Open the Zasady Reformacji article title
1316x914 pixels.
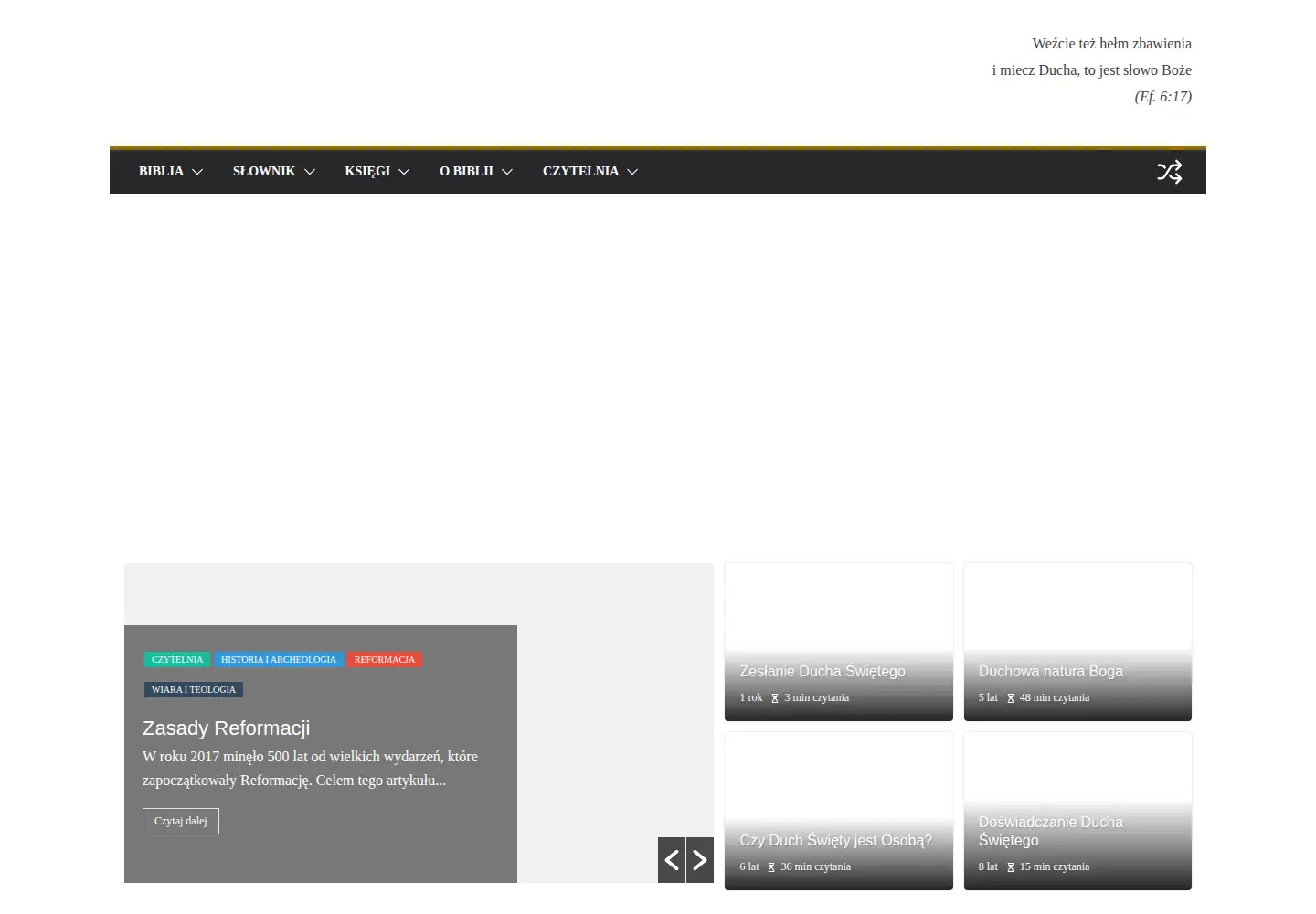227,728
